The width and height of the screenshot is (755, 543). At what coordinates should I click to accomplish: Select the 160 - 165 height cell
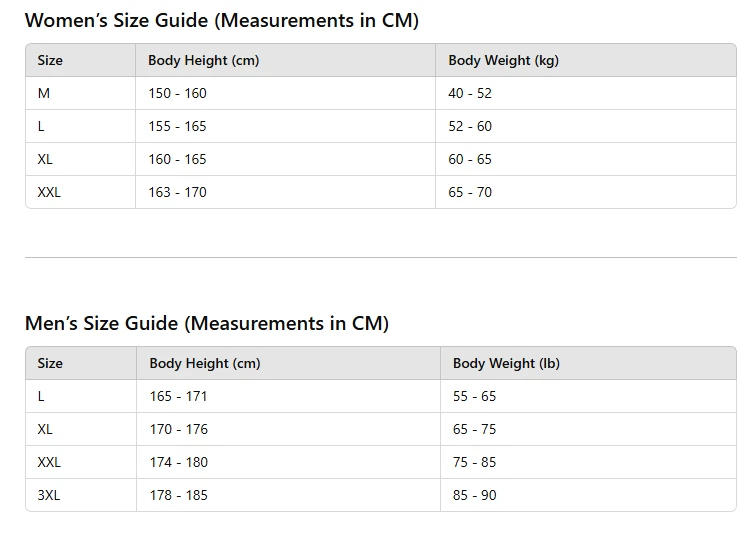click(177, 159)
